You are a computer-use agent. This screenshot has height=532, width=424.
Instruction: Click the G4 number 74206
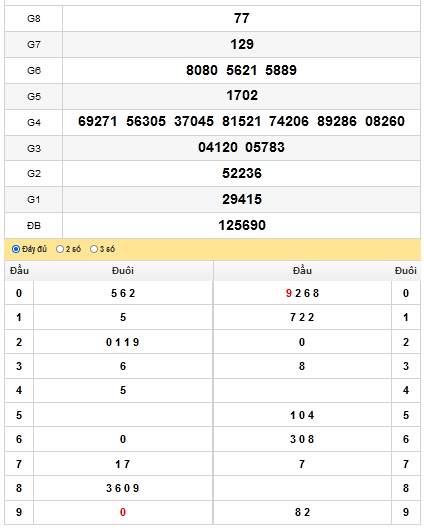tap(289, 121)
